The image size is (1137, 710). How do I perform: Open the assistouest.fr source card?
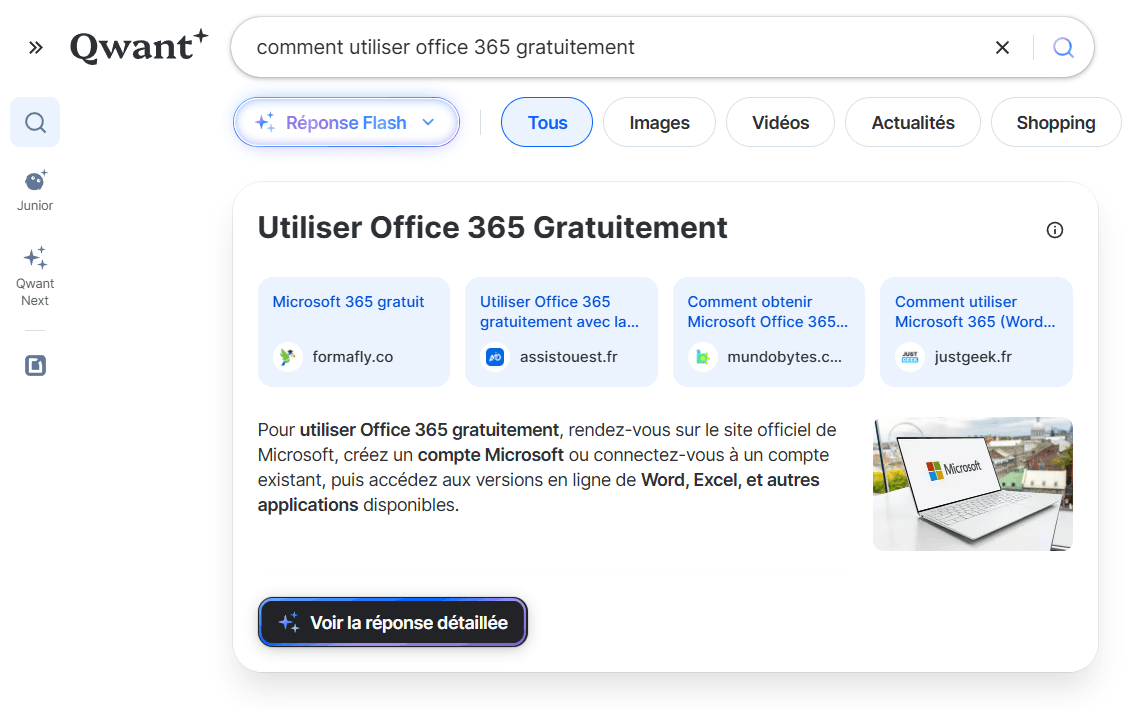(560, 331)
